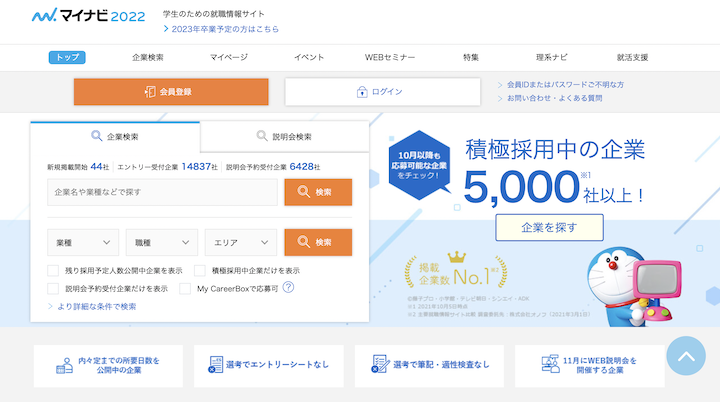Viewport: 720px width, 402px height.
Task: Click the 企業を探す button
Action: click(x=549, y=227)
